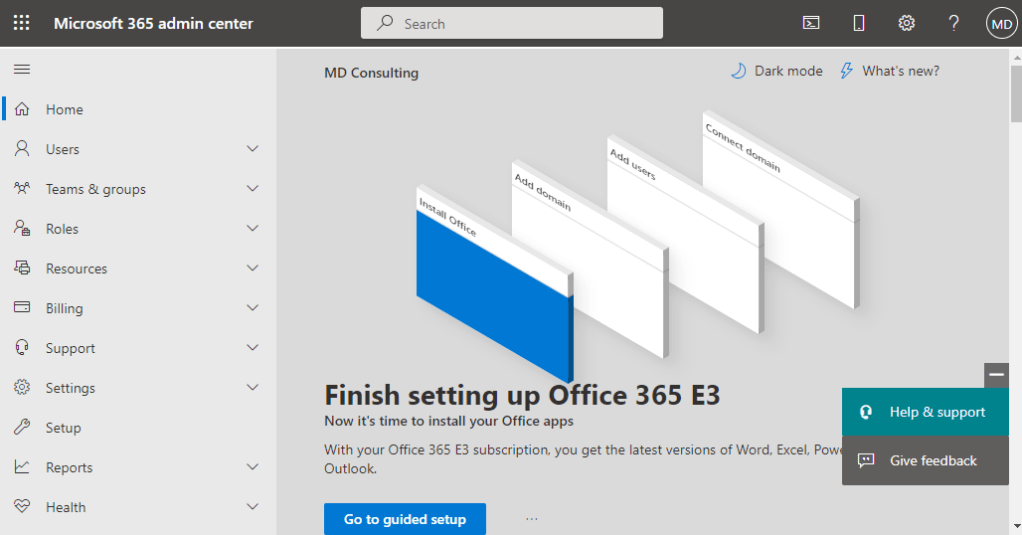Expand the Health section chevron

click(x=252, y=507)
